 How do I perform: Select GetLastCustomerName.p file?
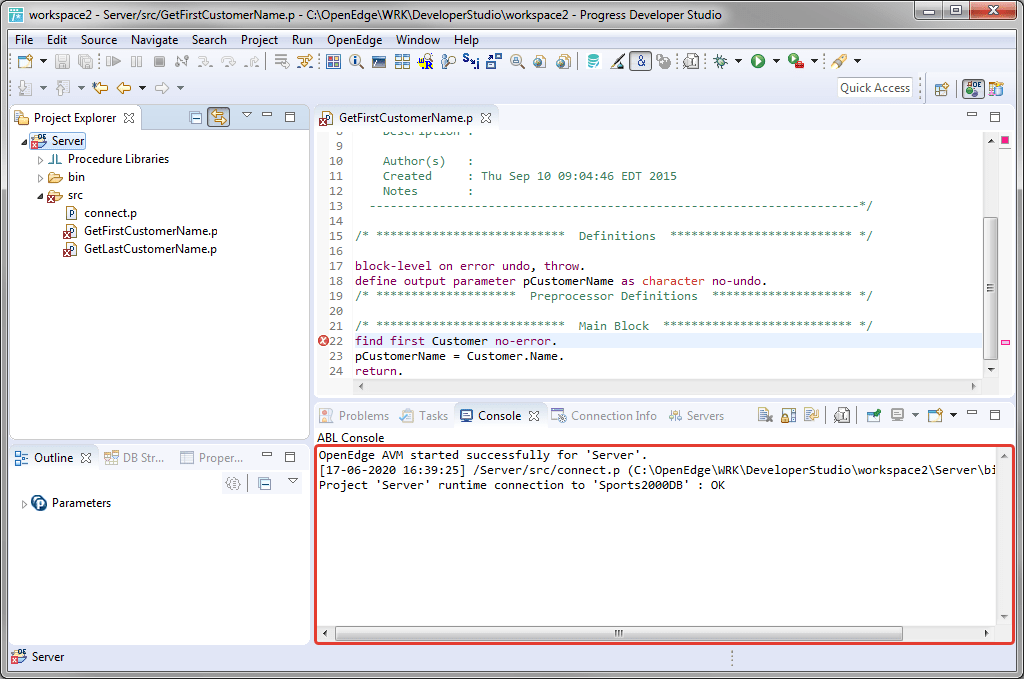150,249
